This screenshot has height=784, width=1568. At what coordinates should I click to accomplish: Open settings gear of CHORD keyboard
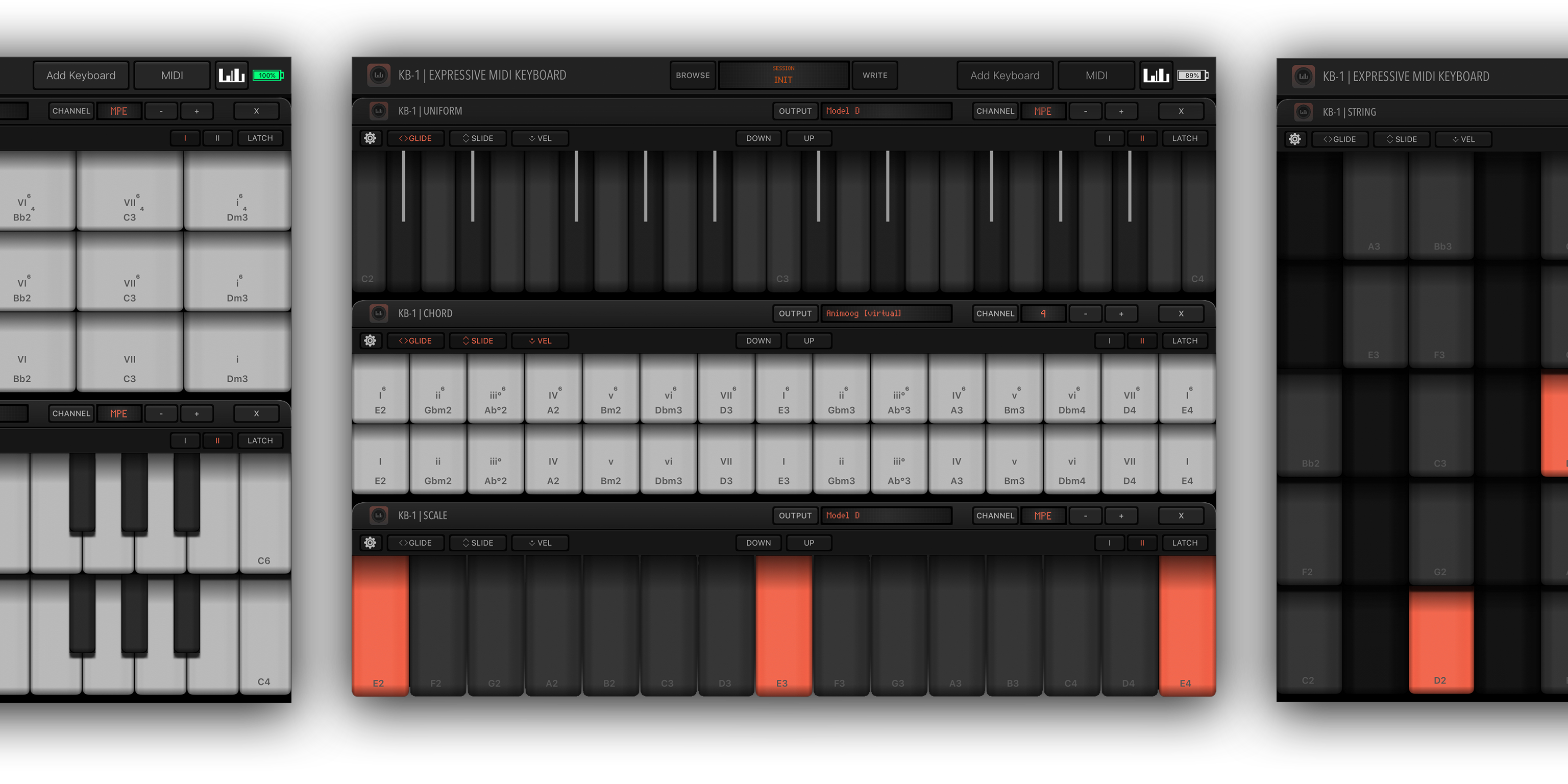click(370, 340)
